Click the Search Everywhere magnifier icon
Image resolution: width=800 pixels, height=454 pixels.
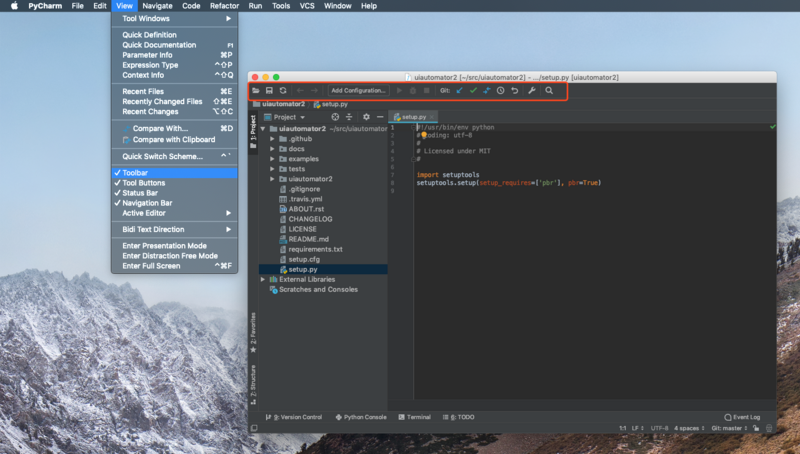click(x=549, y=90)
